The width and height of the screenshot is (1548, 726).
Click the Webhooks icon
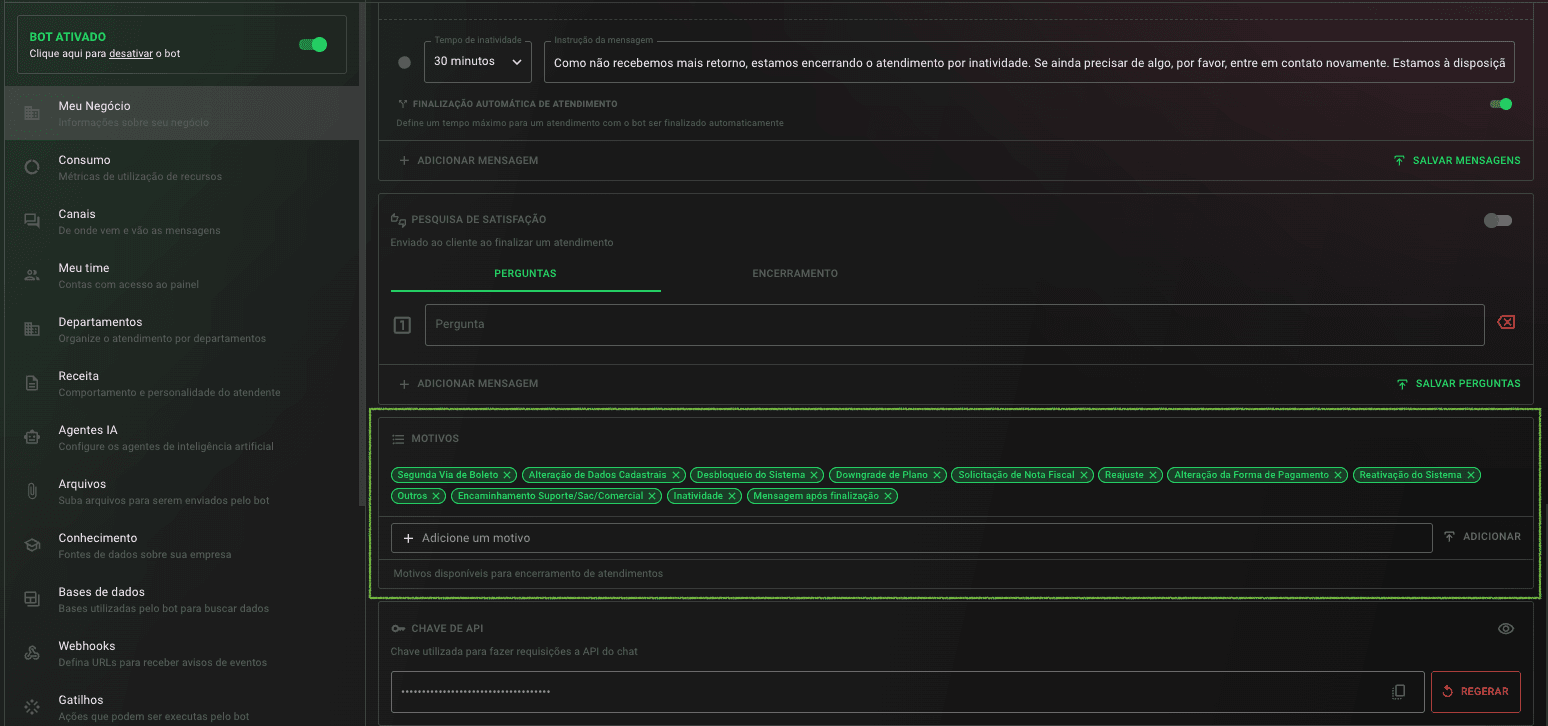point(32,653)
